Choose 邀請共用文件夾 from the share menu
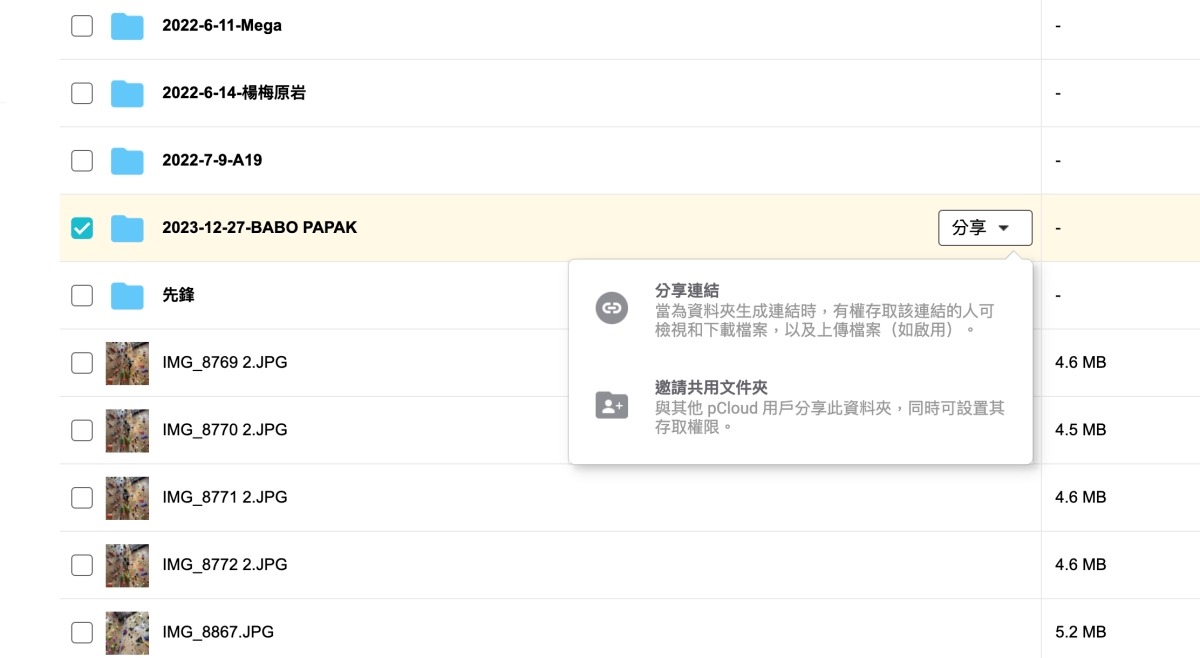Image resolution: width=1200 pixels, height=658 pixels. point(711,388)
